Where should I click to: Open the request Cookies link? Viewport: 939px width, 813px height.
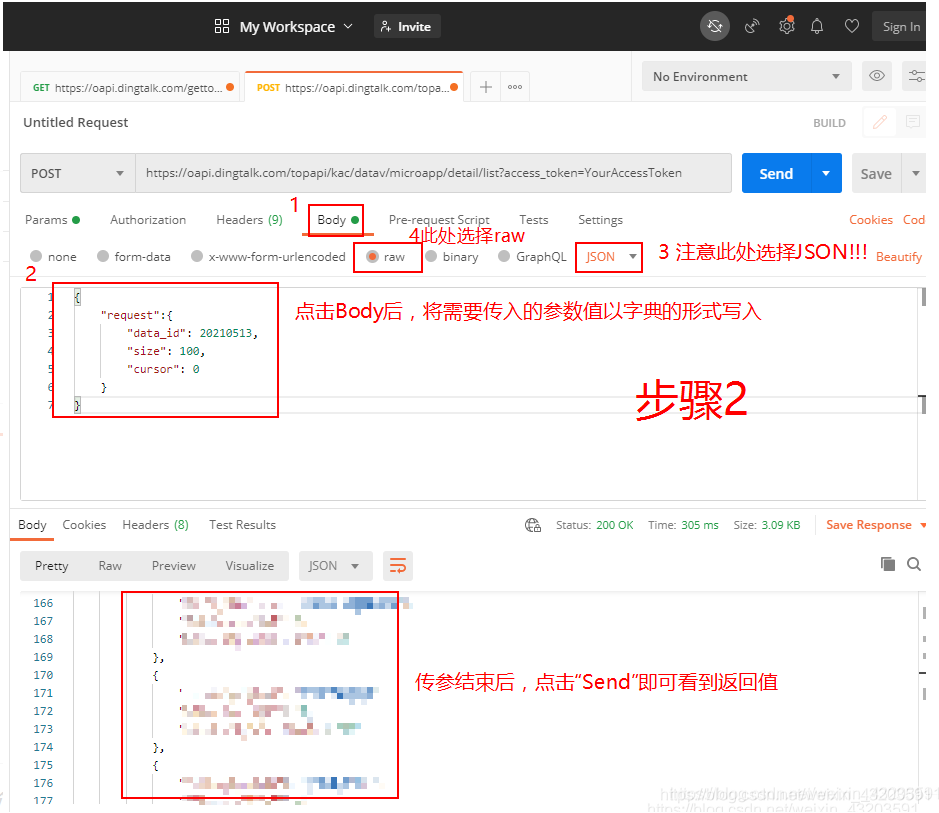(871, 220)
